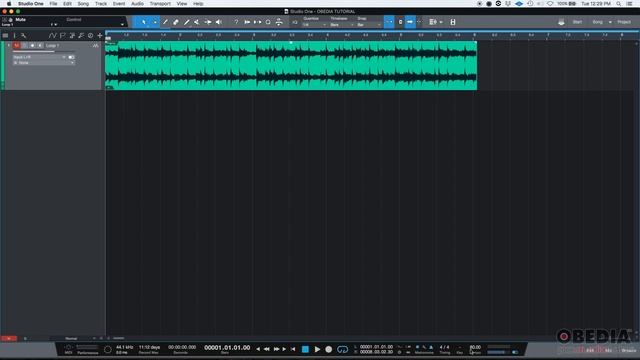Adjust the master output level slider

[x=498, y=352]
